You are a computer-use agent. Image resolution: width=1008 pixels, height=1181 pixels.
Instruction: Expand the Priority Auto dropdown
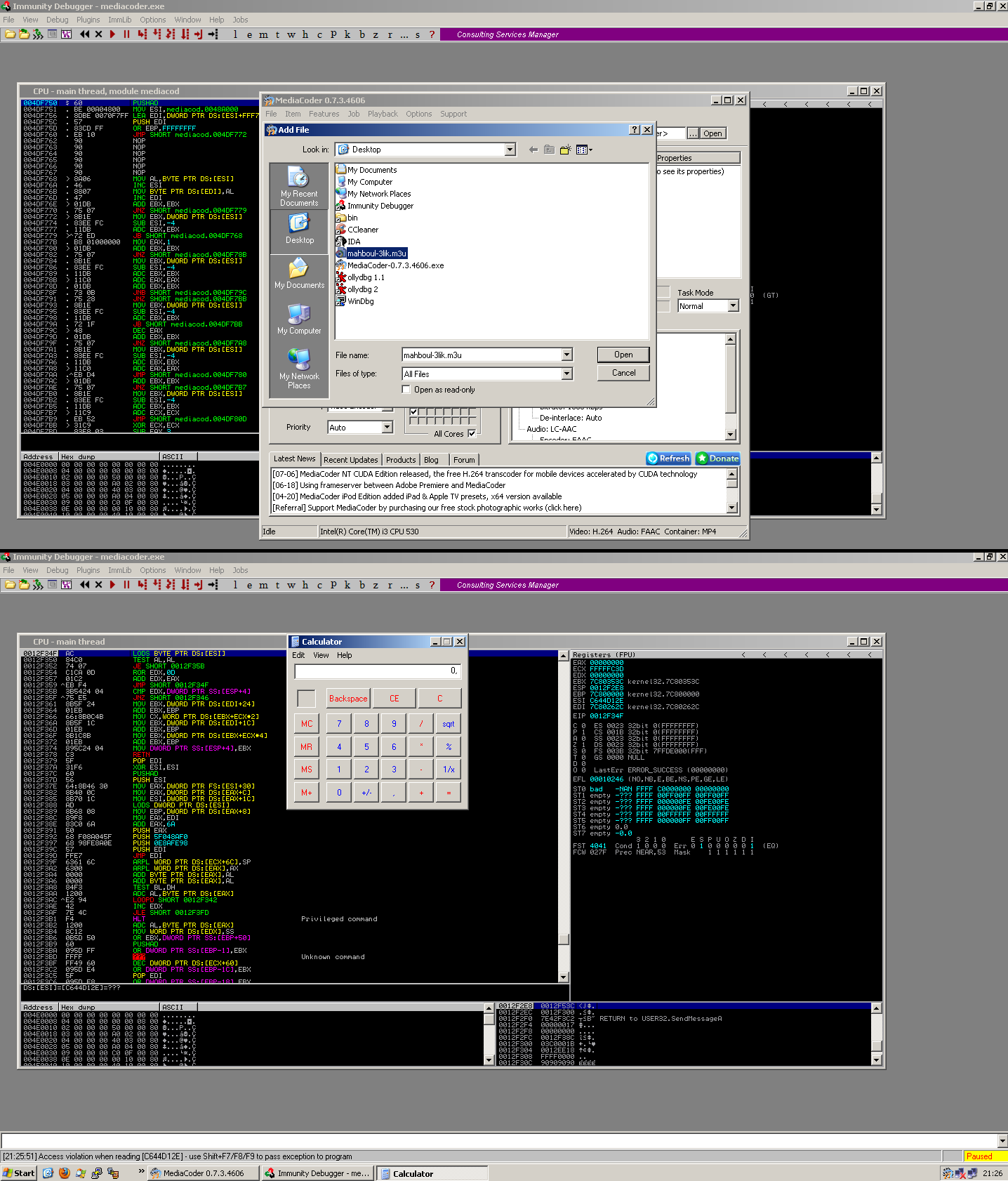click(387, 428)
